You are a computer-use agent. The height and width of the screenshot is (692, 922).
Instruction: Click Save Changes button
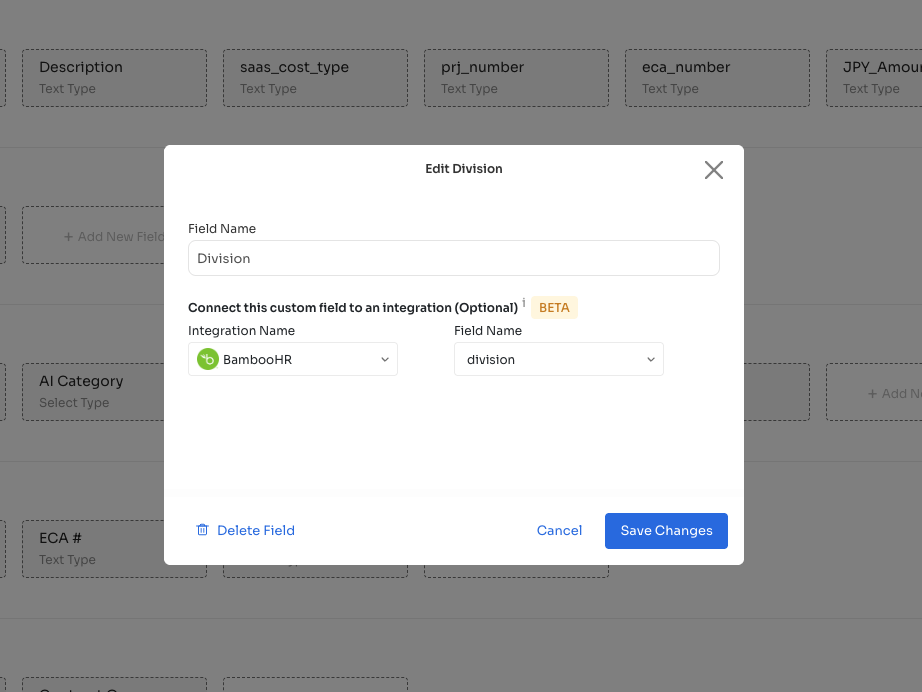click(666, 531)
